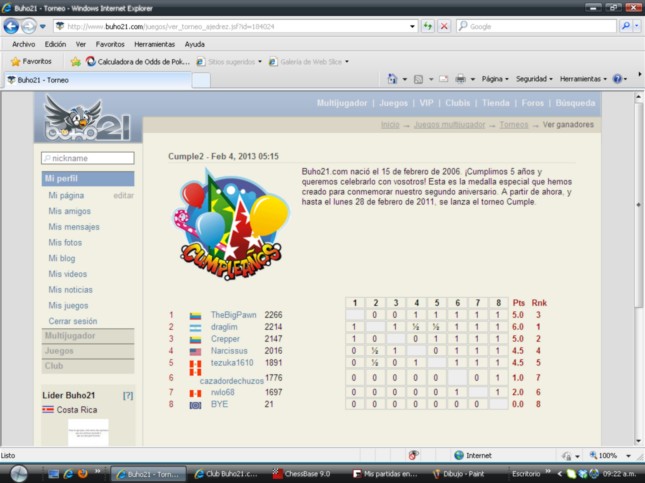Open Mis mensajes sidebar link

[x=74, y=227]
